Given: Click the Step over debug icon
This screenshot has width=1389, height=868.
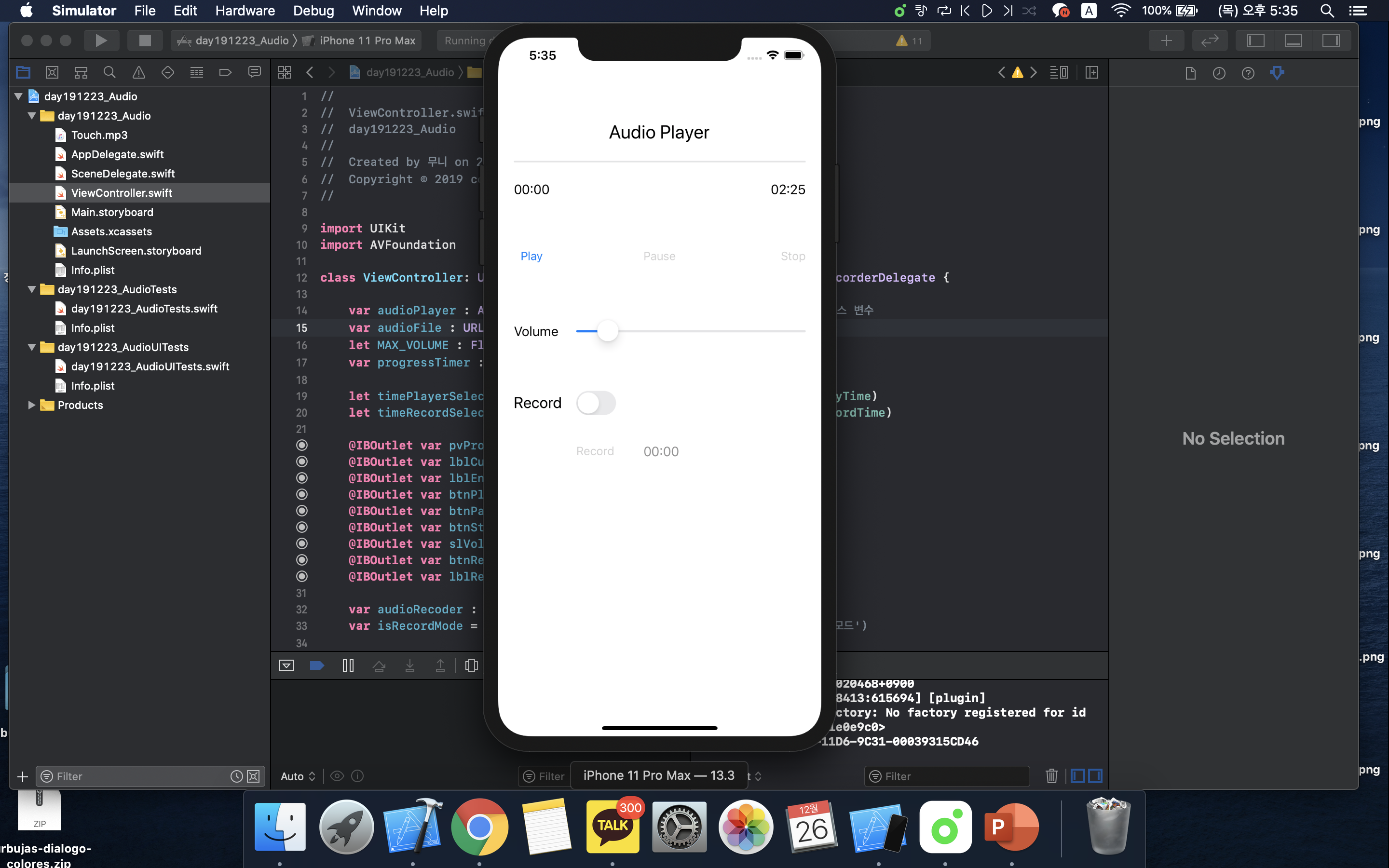Looking at the screenshot, I should click(379, 665).
